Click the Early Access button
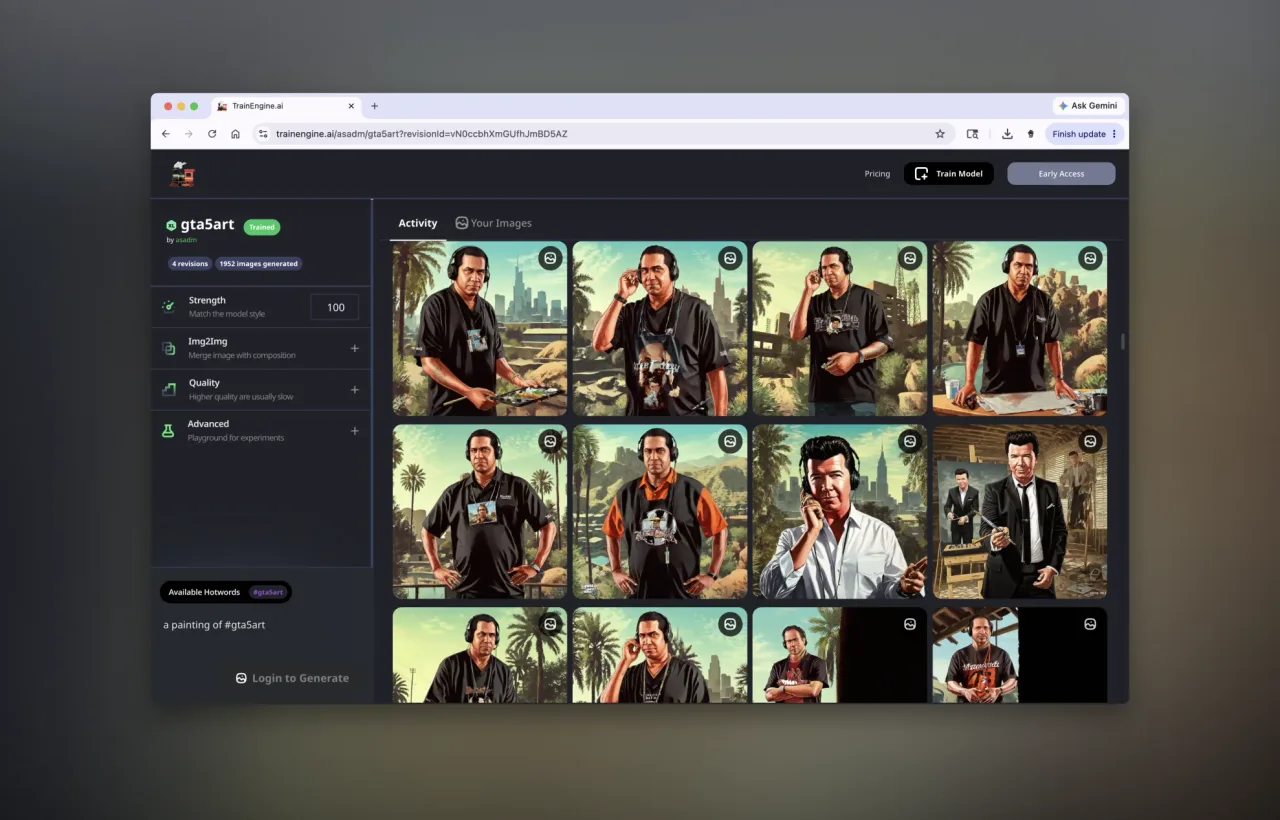This screenshot has width=1280, height=820. [1061, 174]
